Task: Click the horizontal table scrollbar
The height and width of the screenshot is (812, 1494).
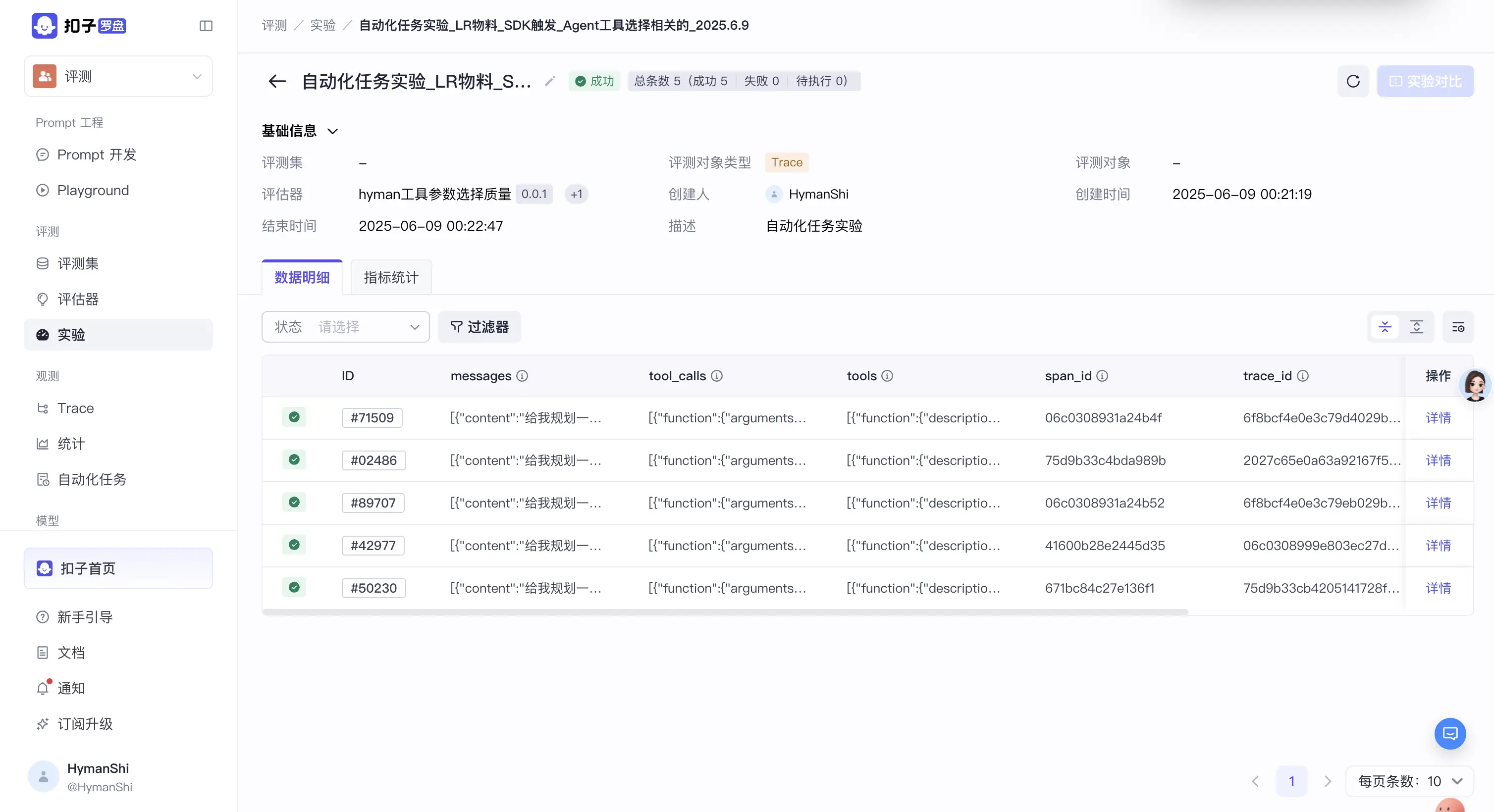Action: (725, 612)
